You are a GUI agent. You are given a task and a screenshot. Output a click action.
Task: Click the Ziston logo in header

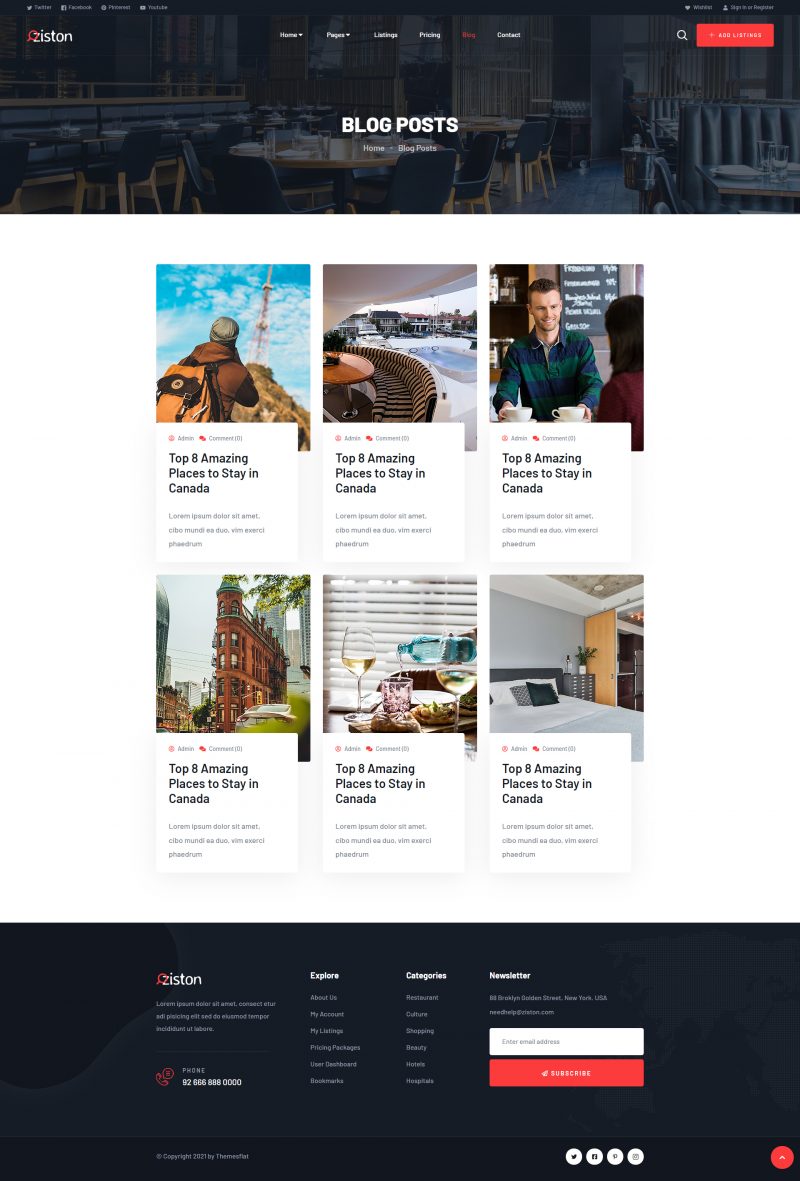point(50,36)
